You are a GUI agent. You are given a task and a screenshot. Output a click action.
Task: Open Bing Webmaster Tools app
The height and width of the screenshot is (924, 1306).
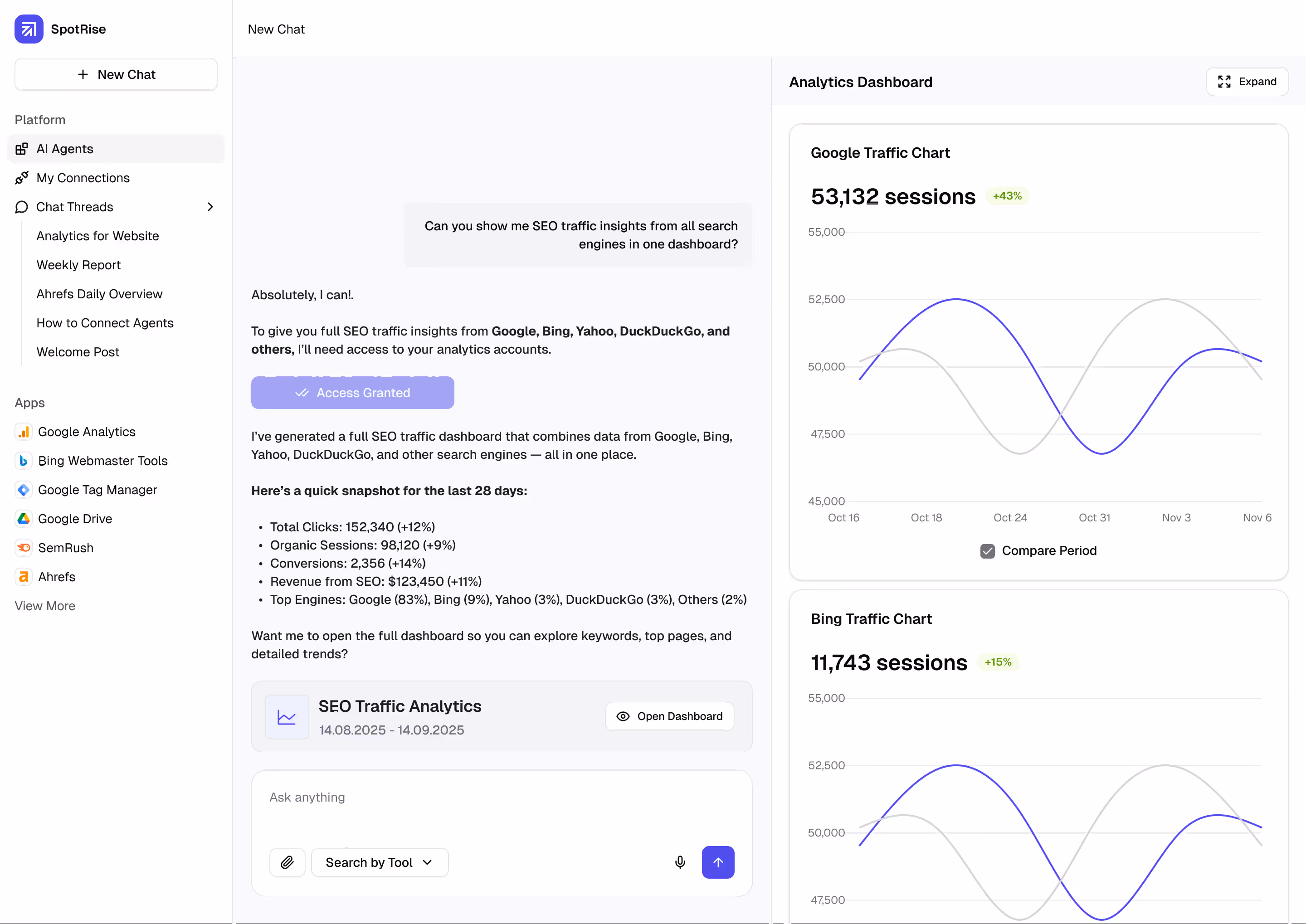(102, 461)
